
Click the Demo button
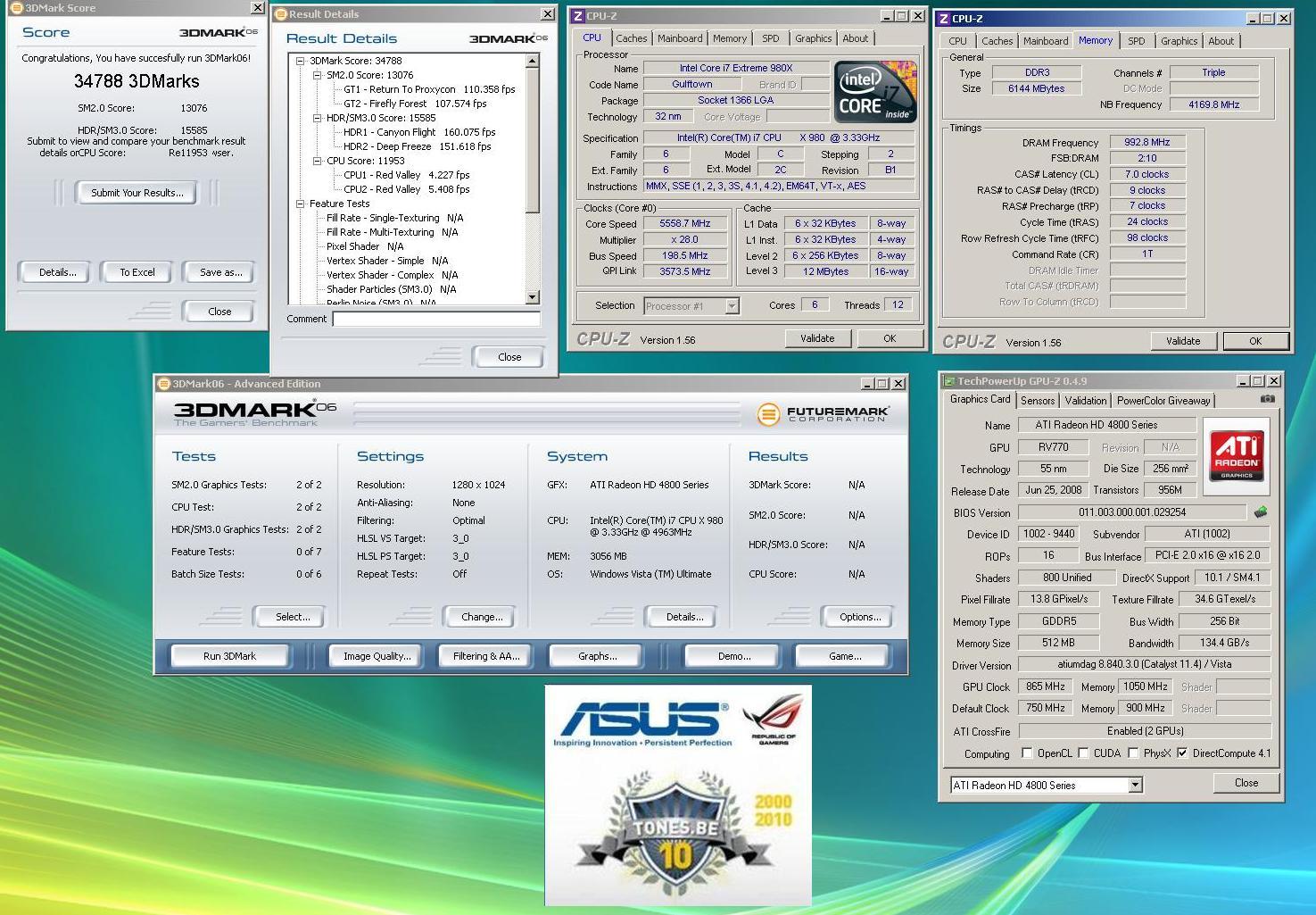733,656
